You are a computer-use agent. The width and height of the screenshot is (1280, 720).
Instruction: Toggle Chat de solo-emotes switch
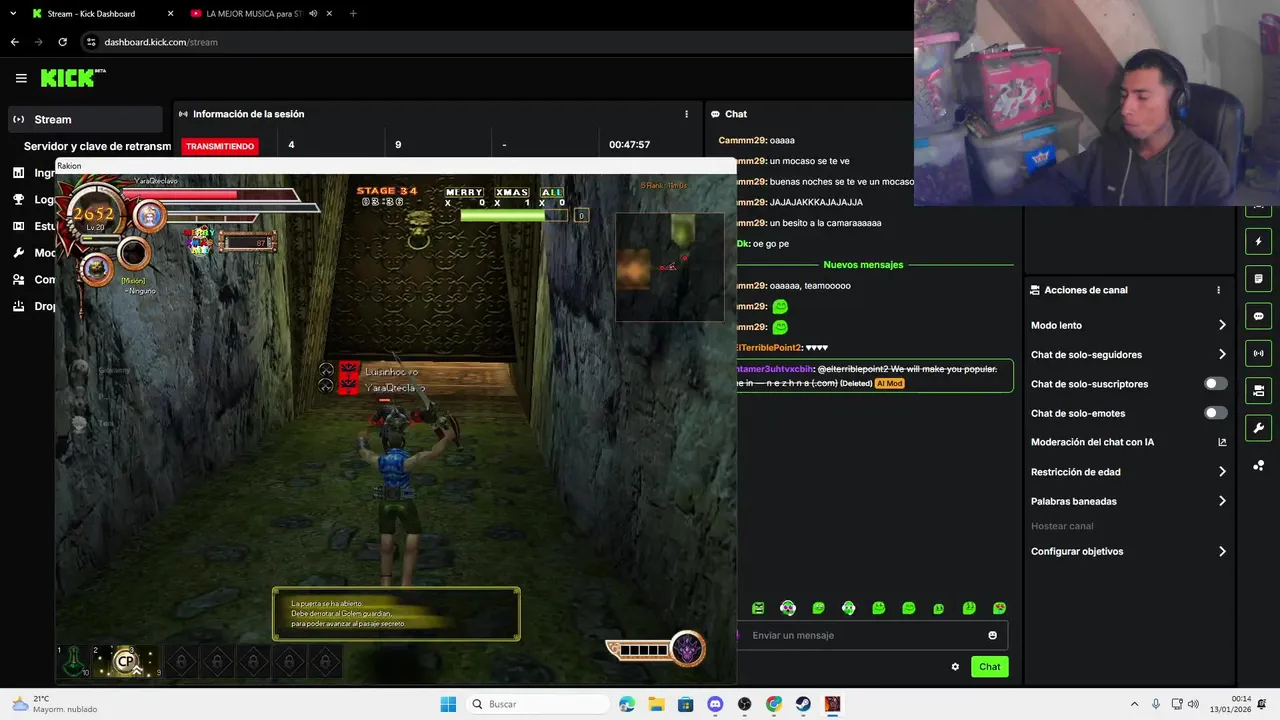pos(1215,413)
